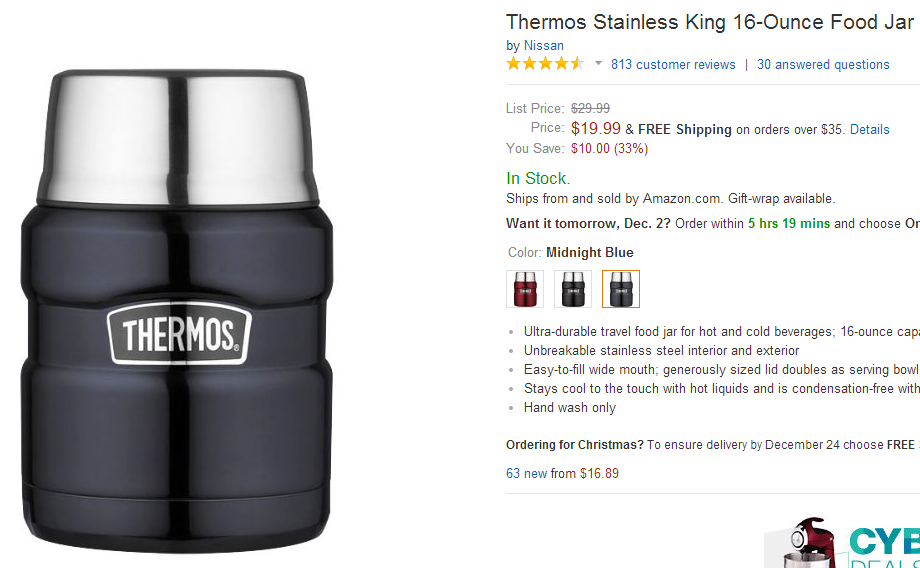Click the Hand wash only bullet
The width and height of the screenshot is (920, 568).
(x=569, y=407)
